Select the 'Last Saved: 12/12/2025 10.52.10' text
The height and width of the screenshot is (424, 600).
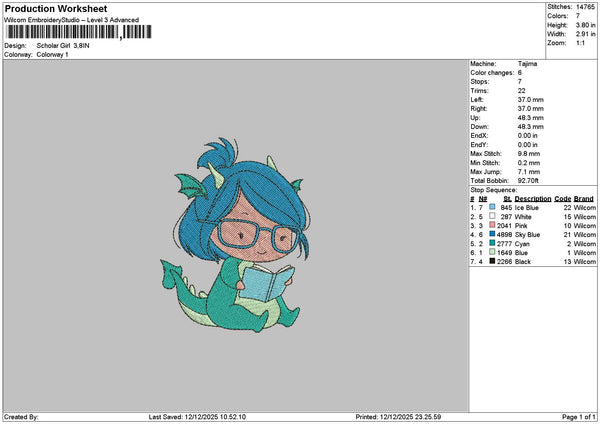pos(197,417)
